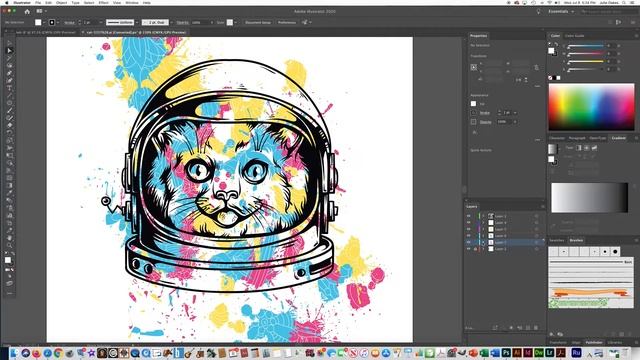Select the Zoom tool in the toolbar
The height and width of the screenshot is (360, 640).
tap(9, 245)
